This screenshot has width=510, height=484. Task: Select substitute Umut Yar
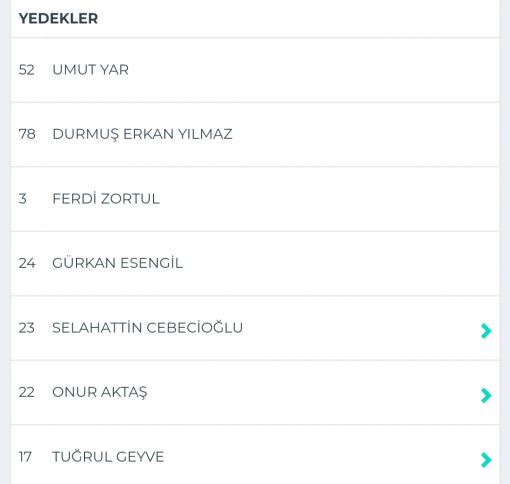pos(90,70)
